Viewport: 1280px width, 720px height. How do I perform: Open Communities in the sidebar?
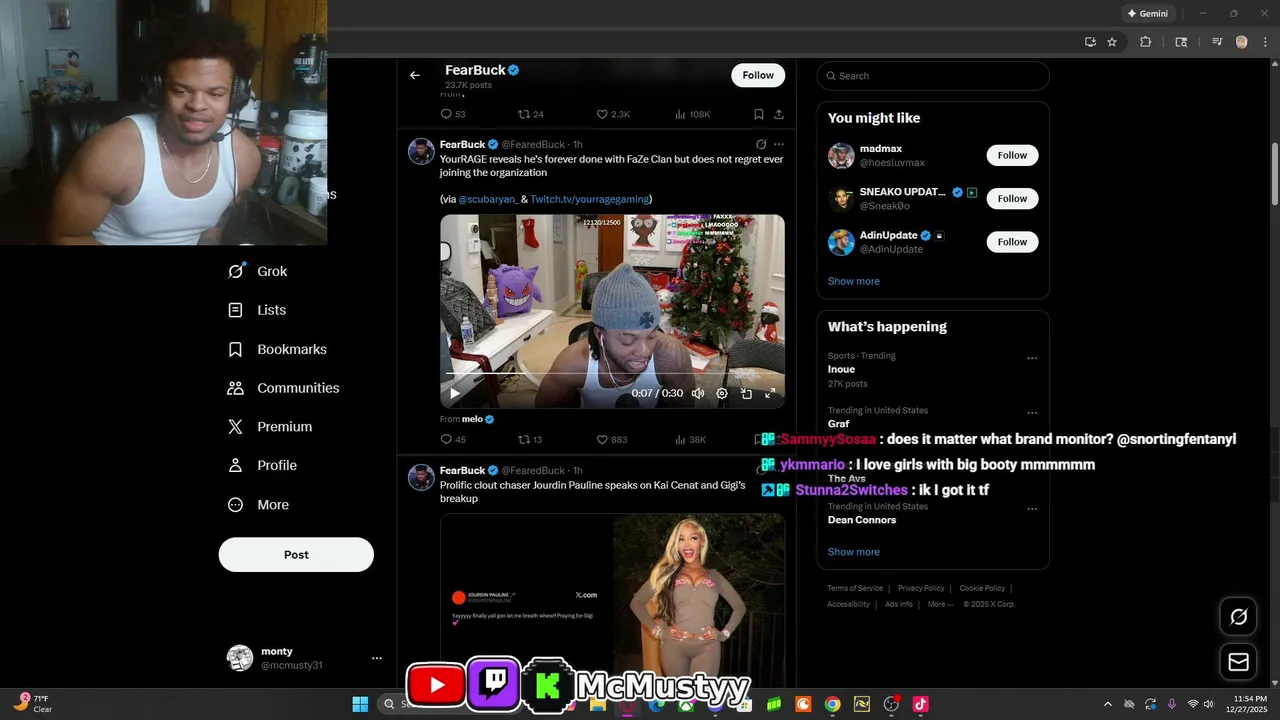click(x=284, y=388)
